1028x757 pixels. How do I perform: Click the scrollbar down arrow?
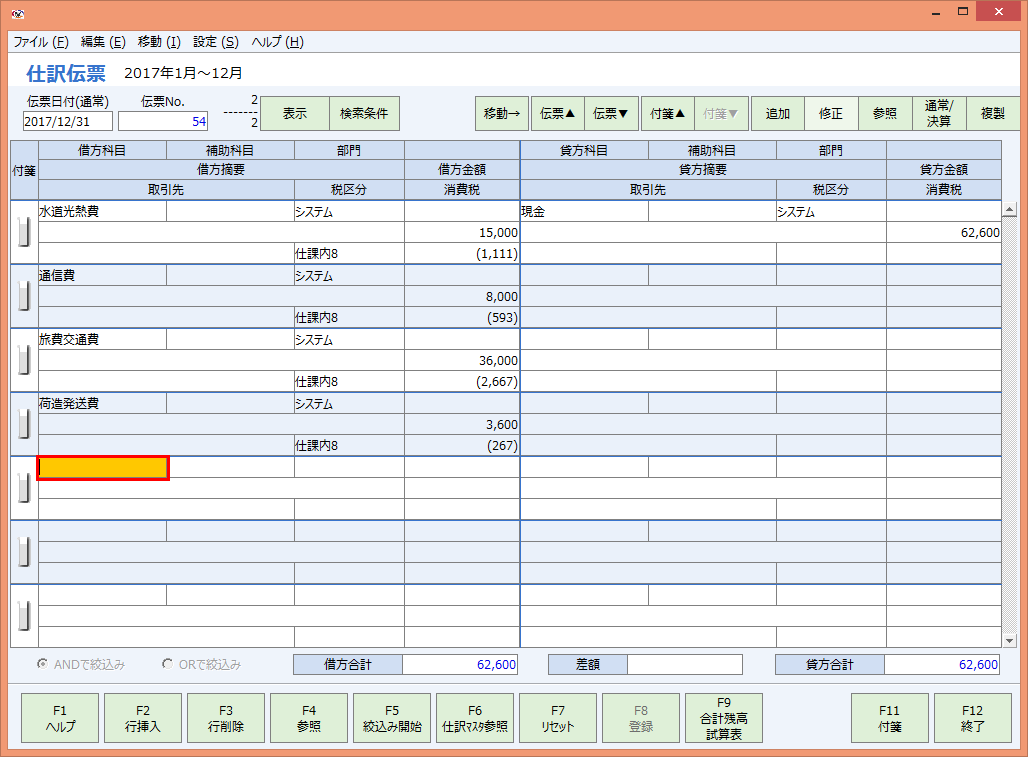(1010, 641)
